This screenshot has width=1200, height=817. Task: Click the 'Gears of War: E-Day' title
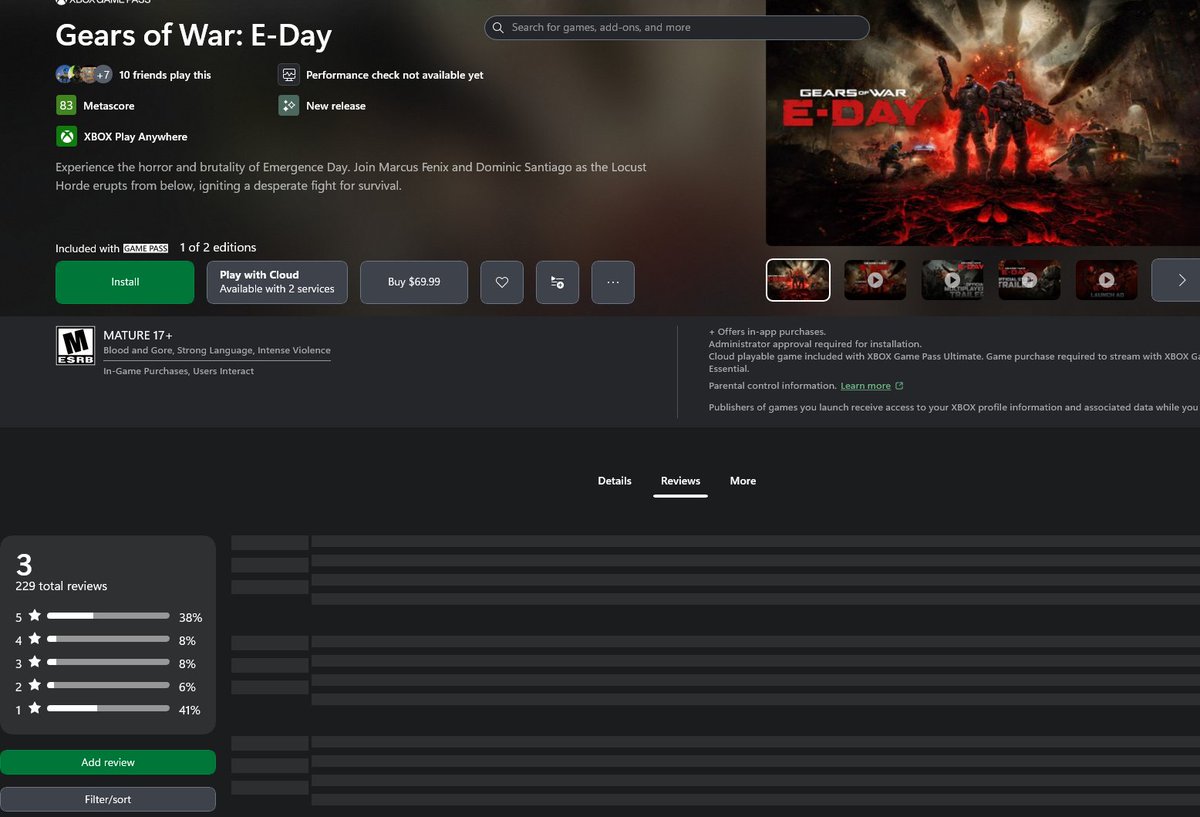click(194, 36)
